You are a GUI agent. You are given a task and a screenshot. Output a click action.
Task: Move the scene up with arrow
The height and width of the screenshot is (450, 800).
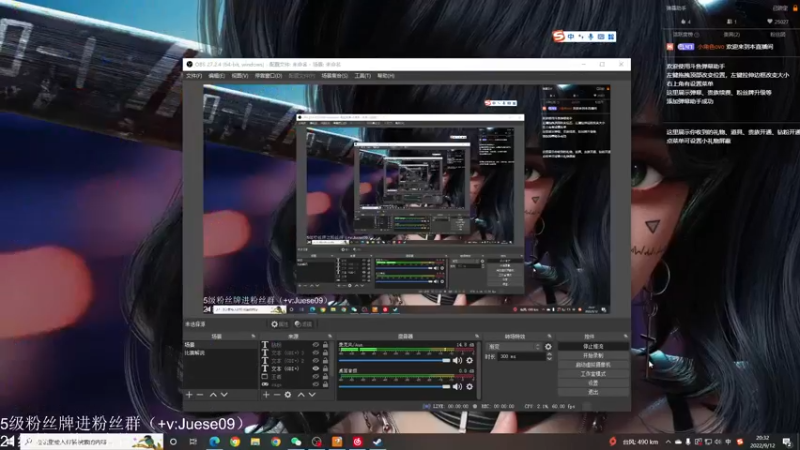[x=213, y=395]
